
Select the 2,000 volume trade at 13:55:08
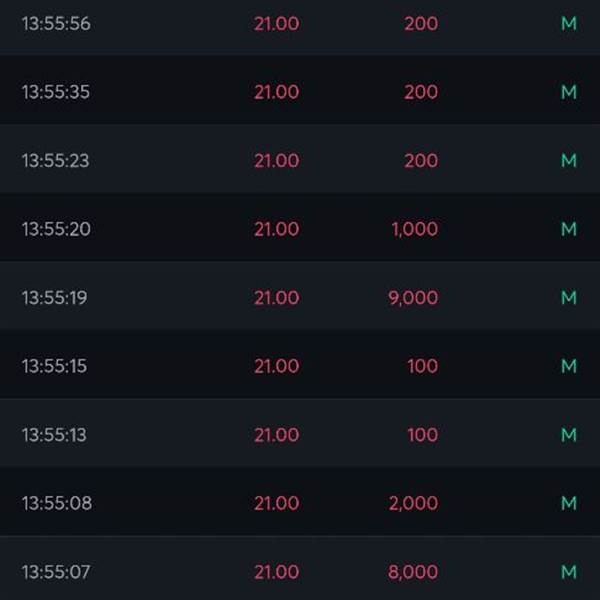click(300, 501)
